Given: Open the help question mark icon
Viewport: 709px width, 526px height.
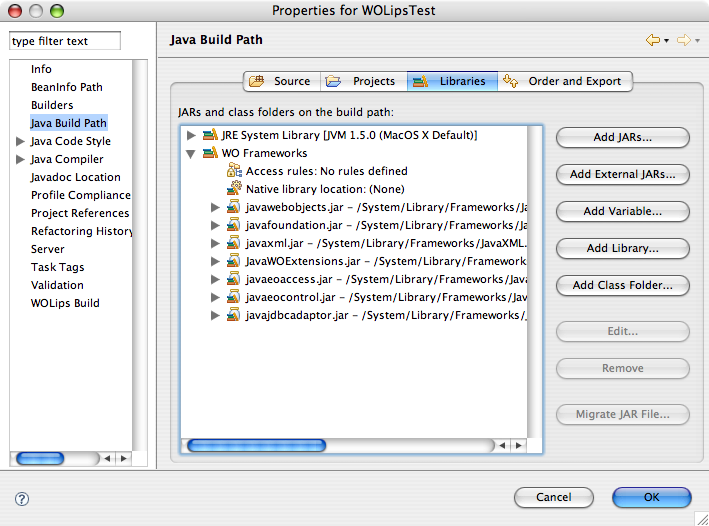Looking at the screenshot, I should point(22,499).
